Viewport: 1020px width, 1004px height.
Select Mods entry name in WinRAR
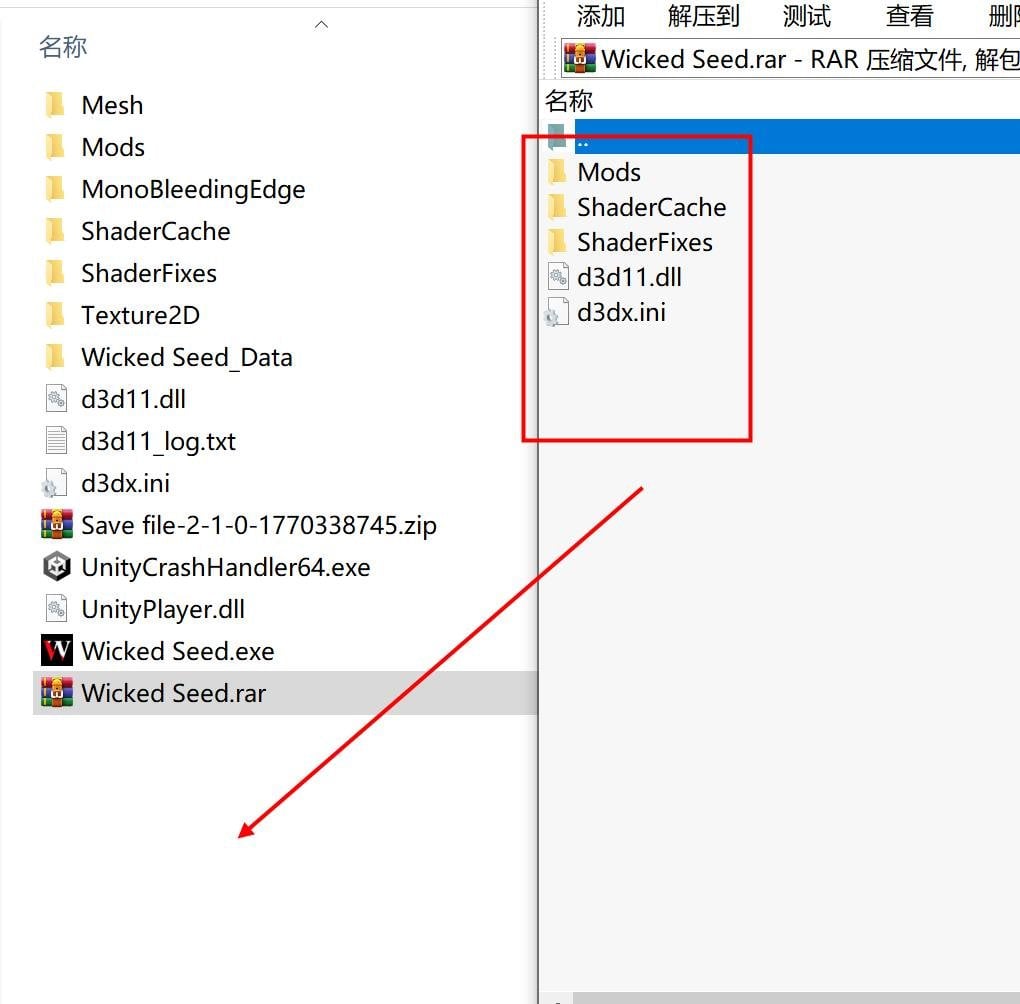(609, 172)
